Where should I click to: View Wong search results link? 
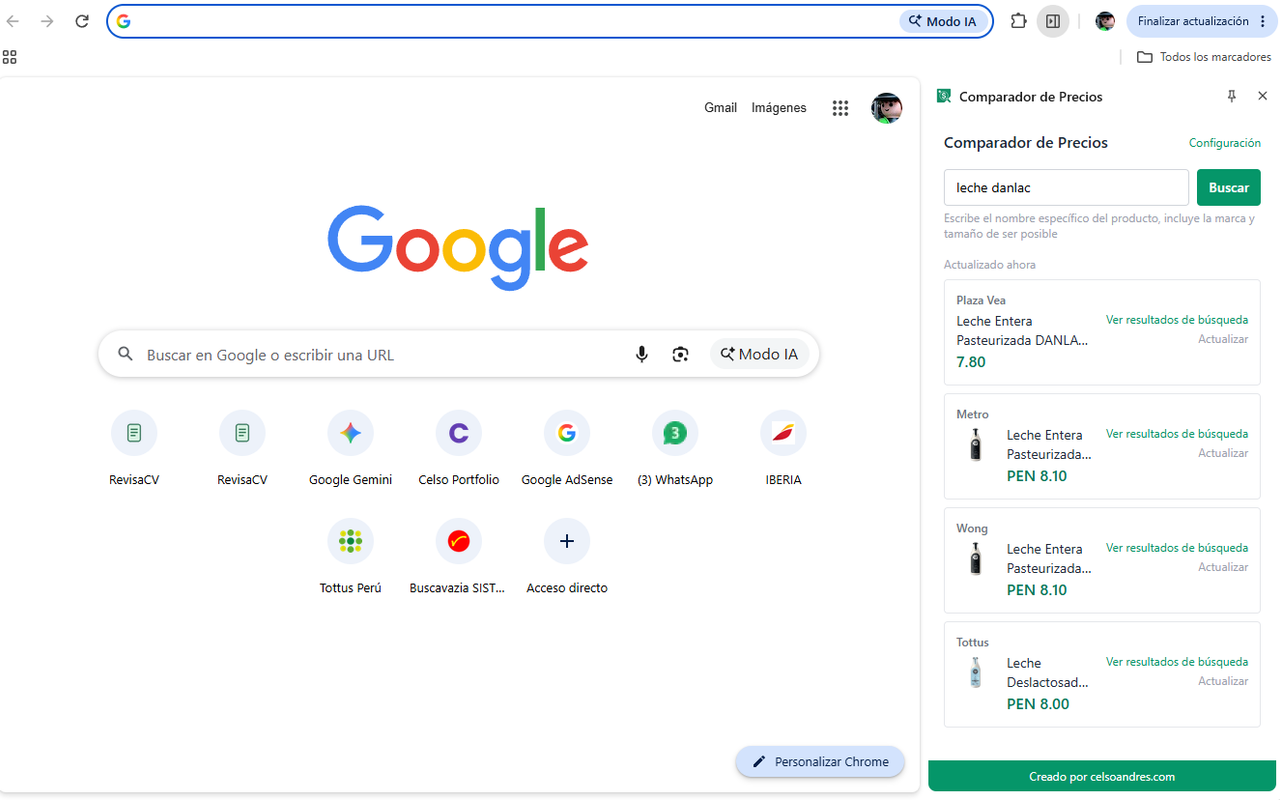1177,548
